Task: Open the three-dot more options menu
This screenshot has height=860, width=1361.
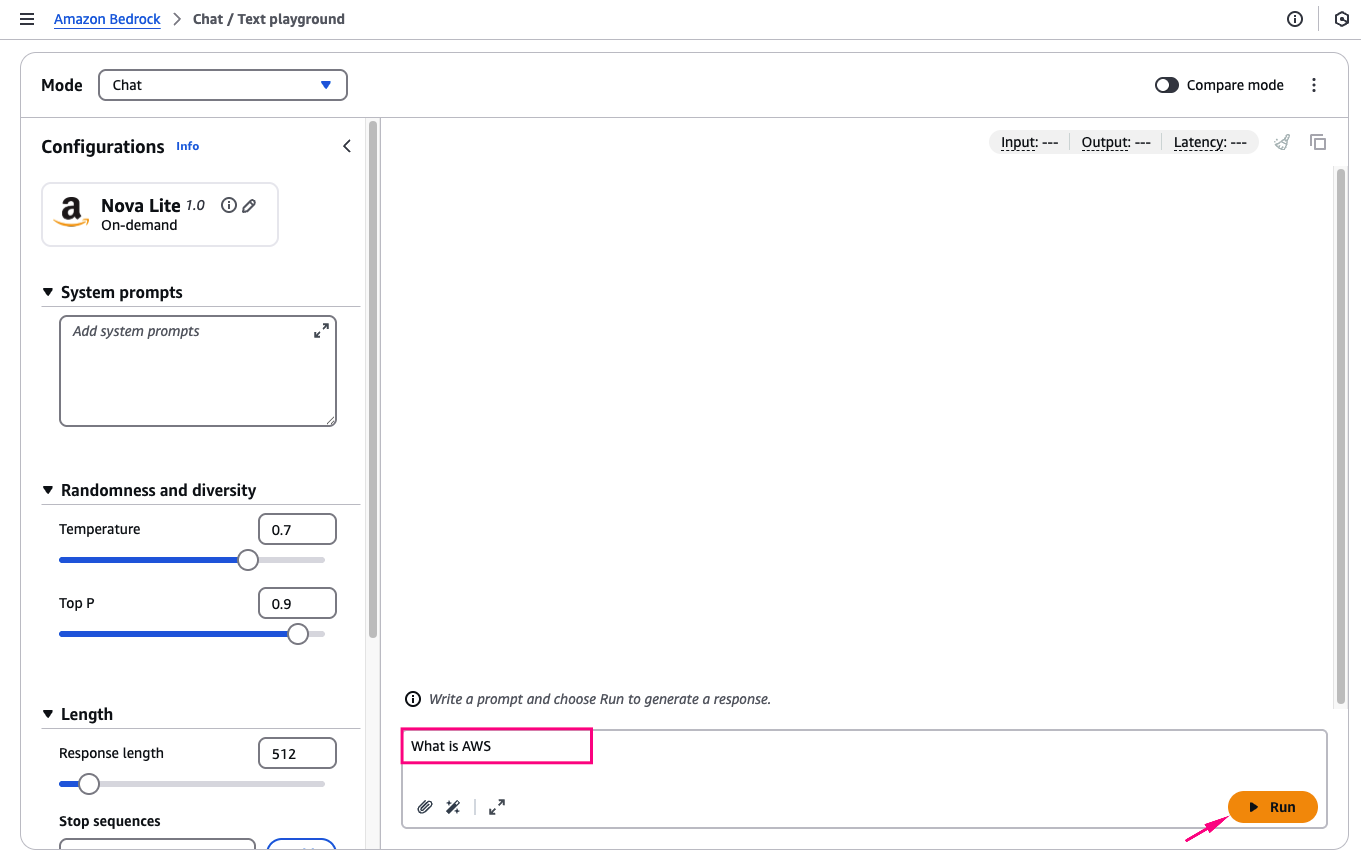Action: click(1314, 85)
